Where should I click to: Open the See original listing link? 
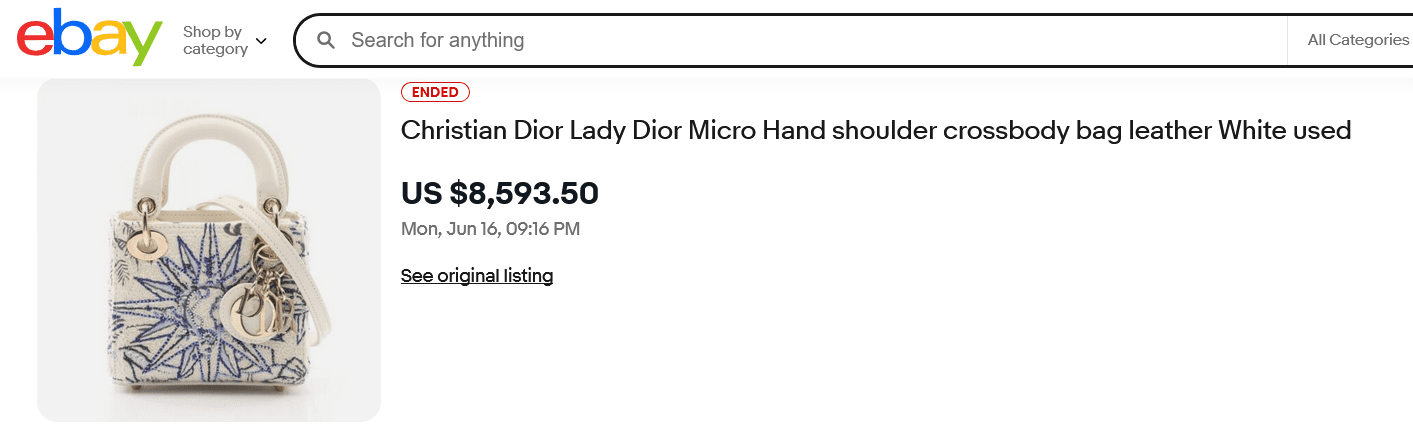(477, 275)
